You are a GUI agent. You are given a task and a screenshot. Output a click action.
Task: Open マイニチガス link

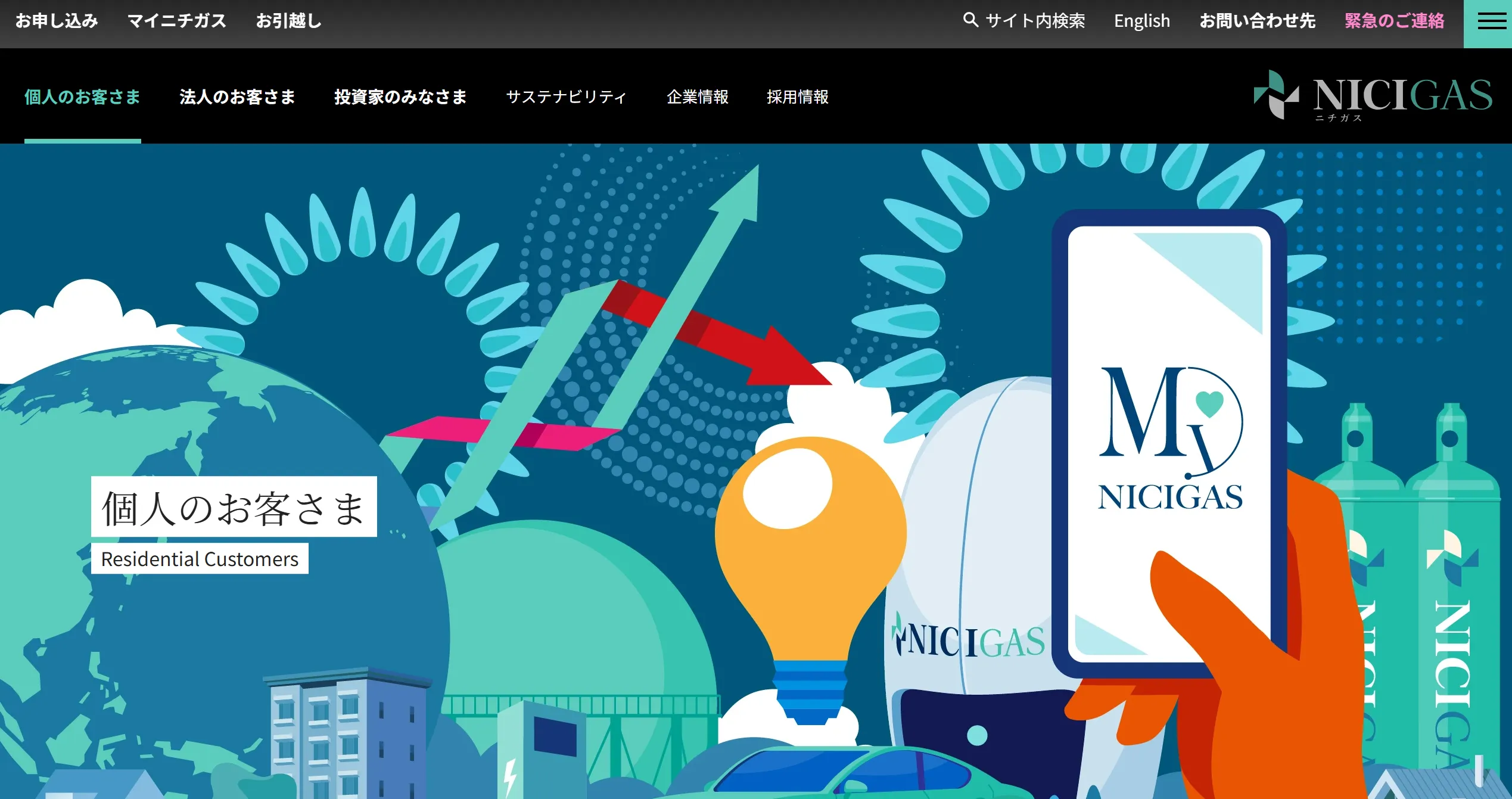pyautogui.click(x=177, y=21)
